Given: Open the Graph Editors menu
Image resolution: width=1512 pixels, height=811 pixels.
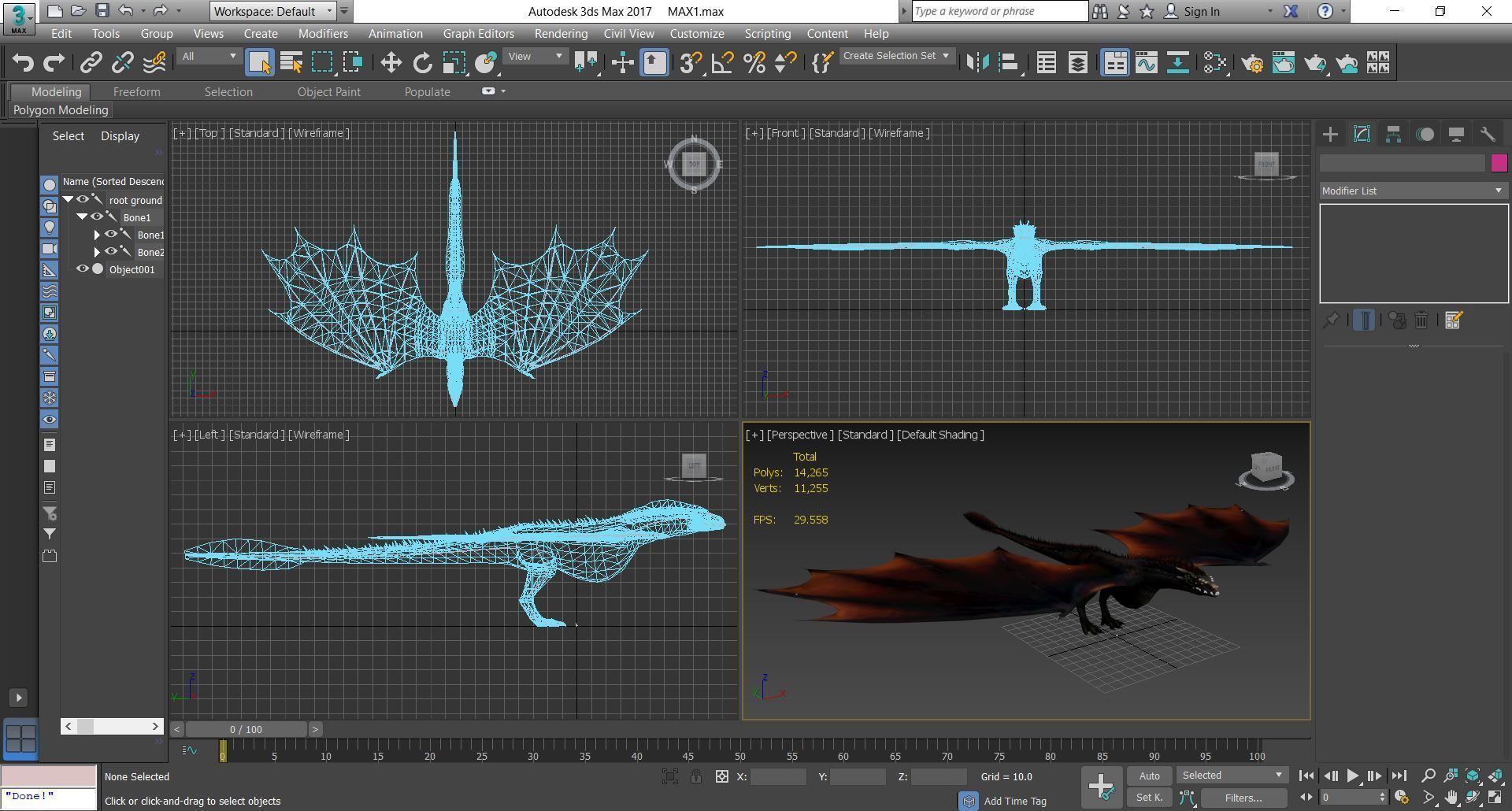Looking at the screenshot, I should point(478,34).
